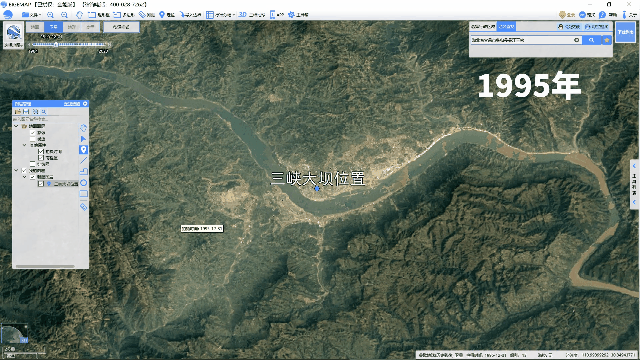The image size is (640, 360).
Task: Open the 3D view toolbar item
Action: pos(251,15)
